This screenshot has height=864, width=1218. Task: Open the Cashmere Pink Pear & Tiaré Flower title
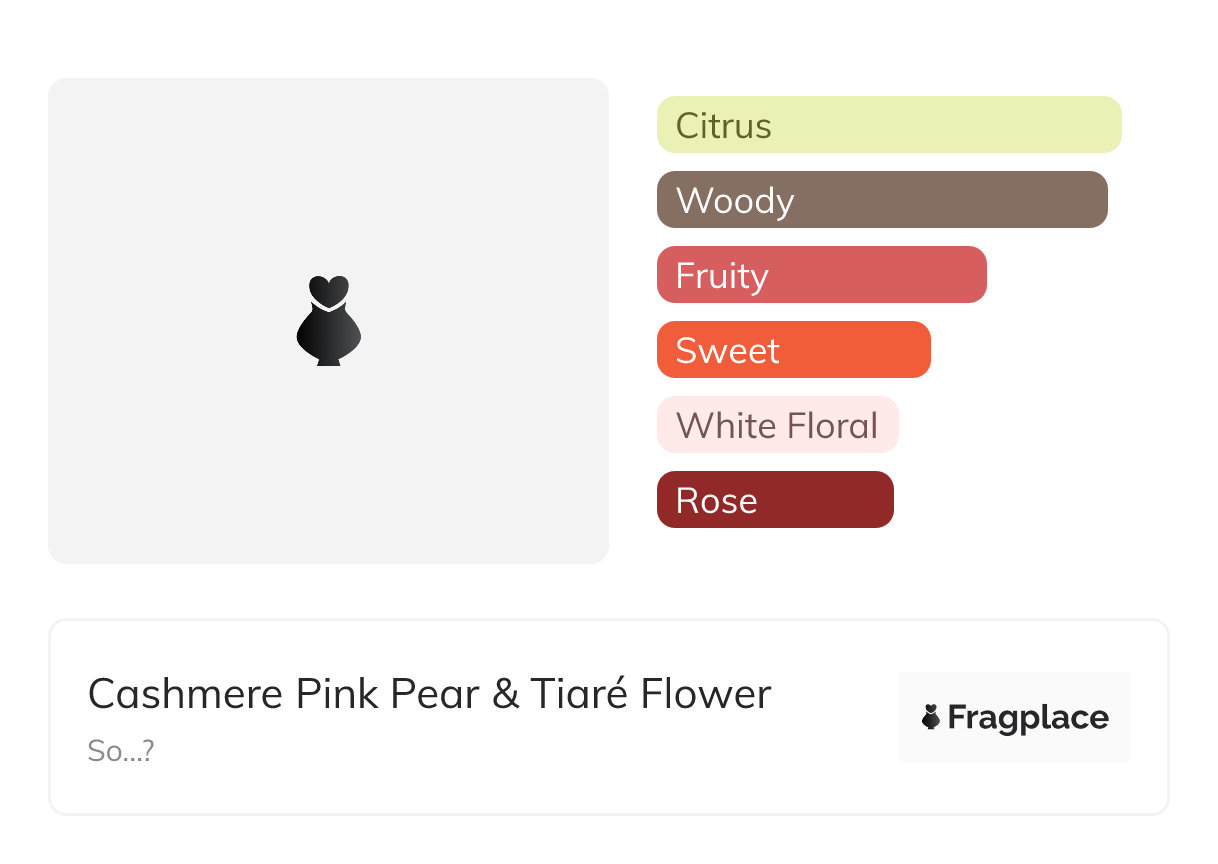tap(429, 694)
